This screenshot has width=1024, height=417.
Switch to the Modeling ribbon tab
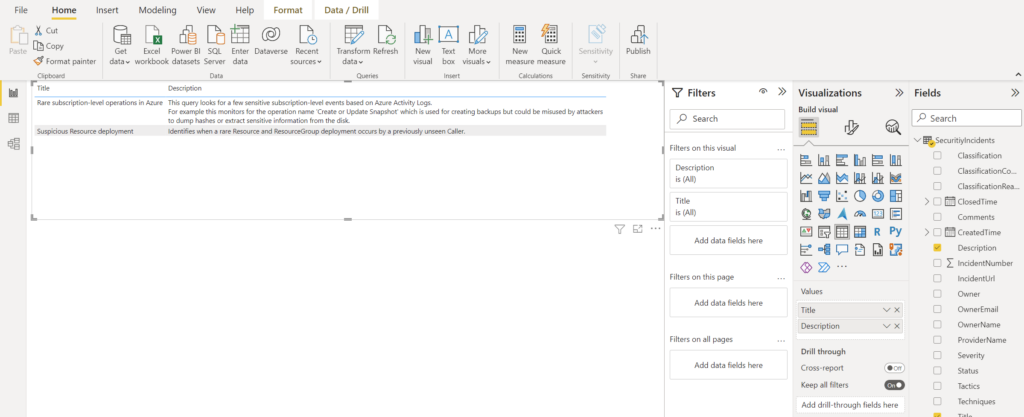[157, 10]
